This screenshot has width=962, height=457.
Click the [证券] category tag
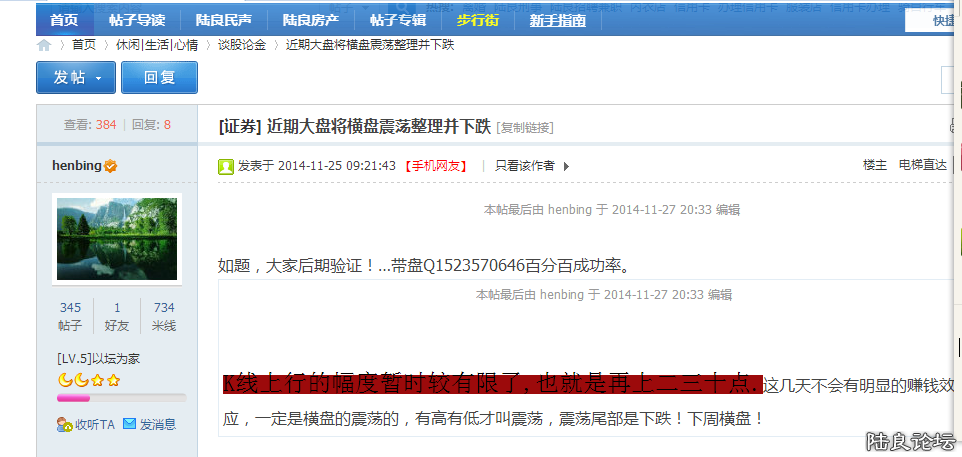tap(240, 127)
